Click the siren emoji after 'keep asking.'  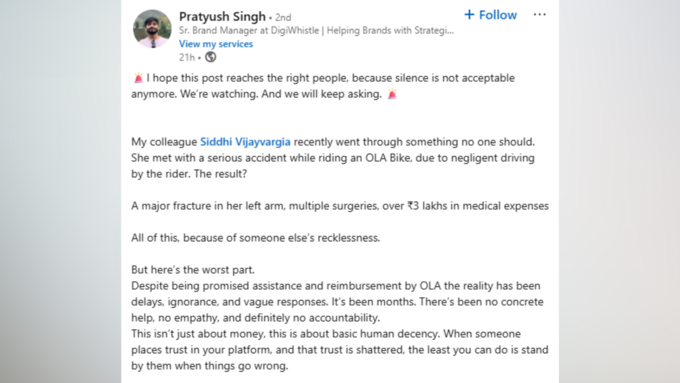click(x=392, y=94)
